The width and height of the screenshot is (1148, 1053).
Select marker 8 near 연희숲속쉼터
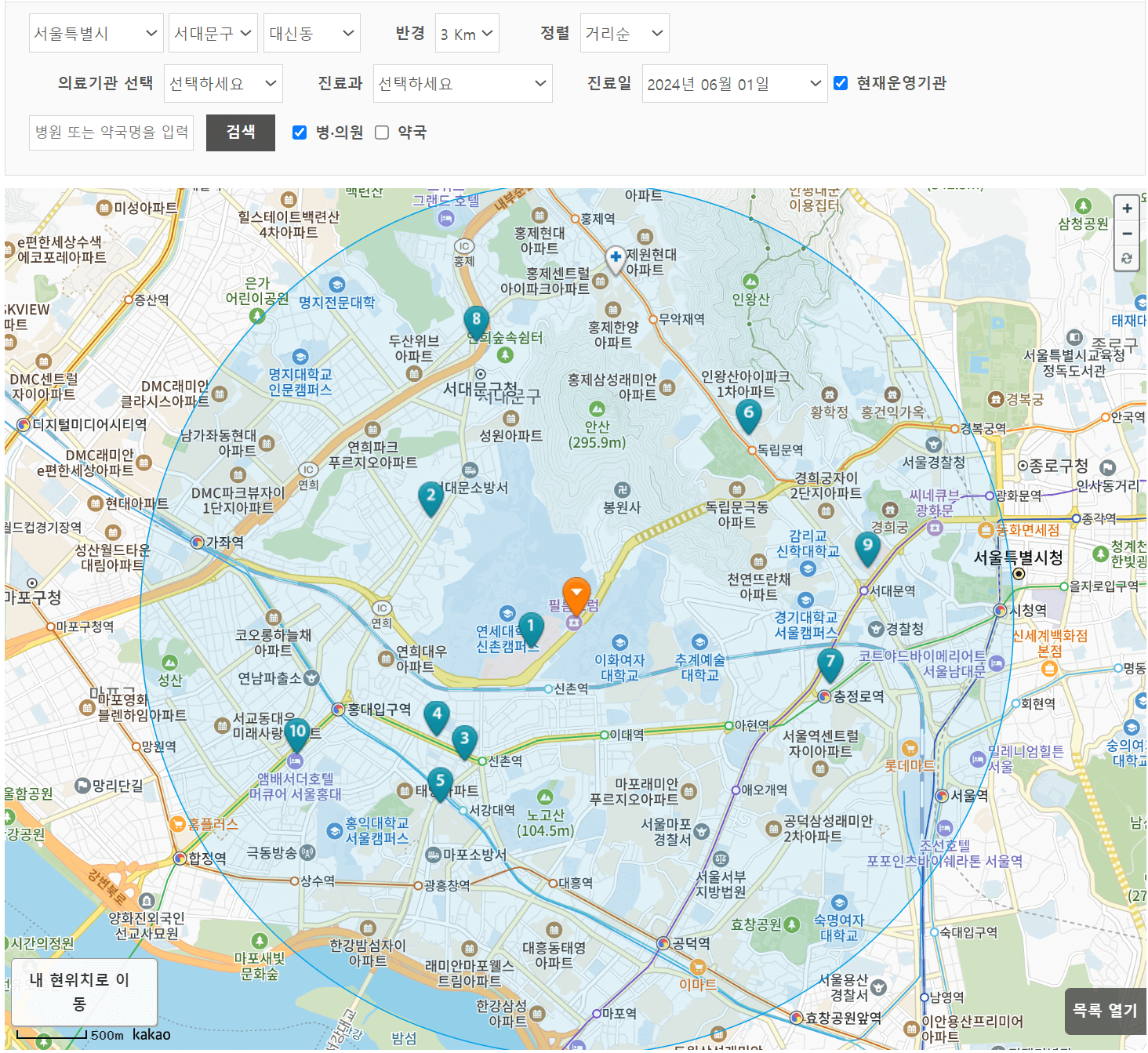477,320
